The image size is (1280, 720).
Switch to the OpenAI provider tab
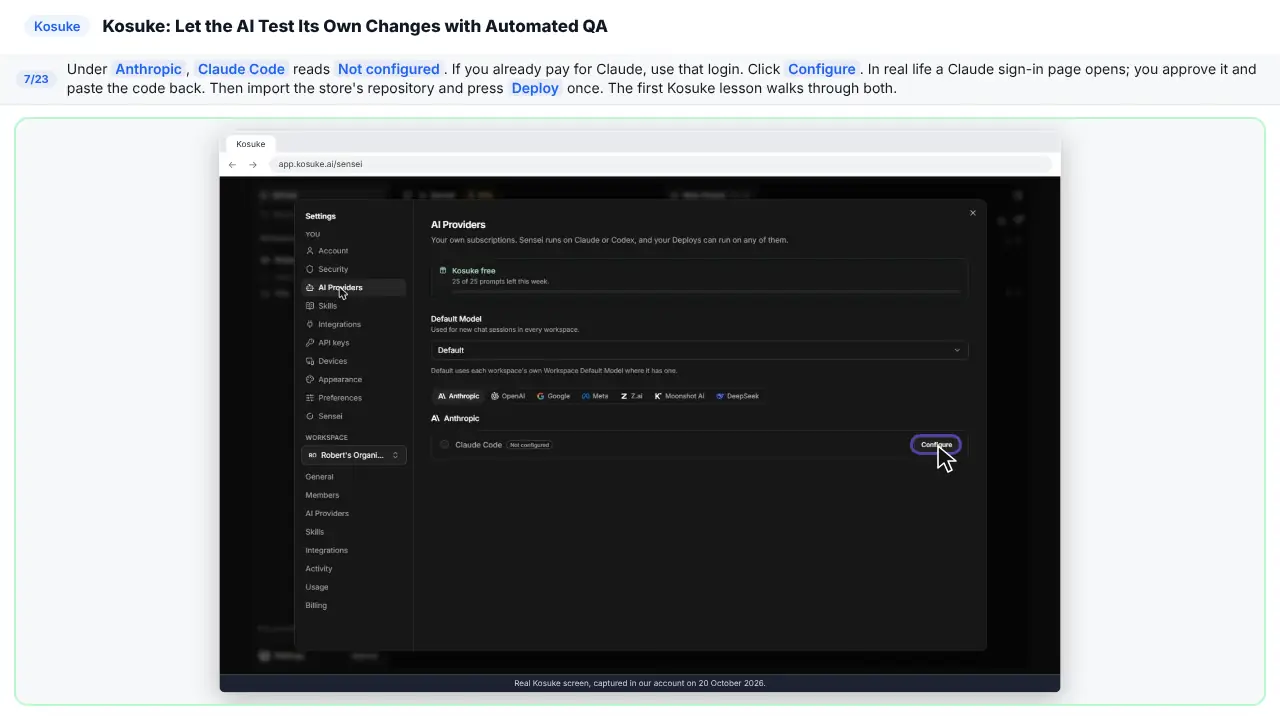coord(508,396)
